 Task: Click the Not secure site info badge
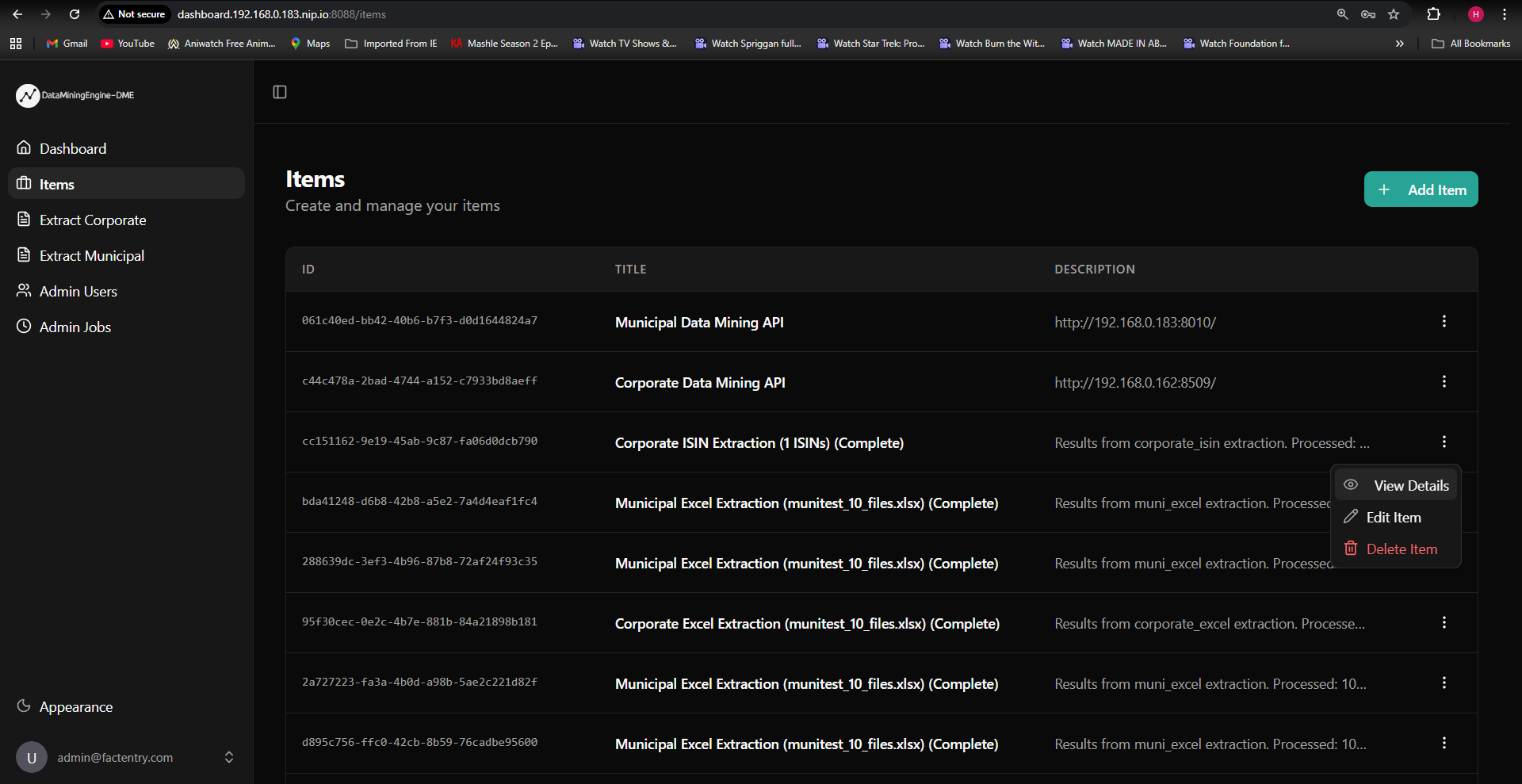point(134,14)
